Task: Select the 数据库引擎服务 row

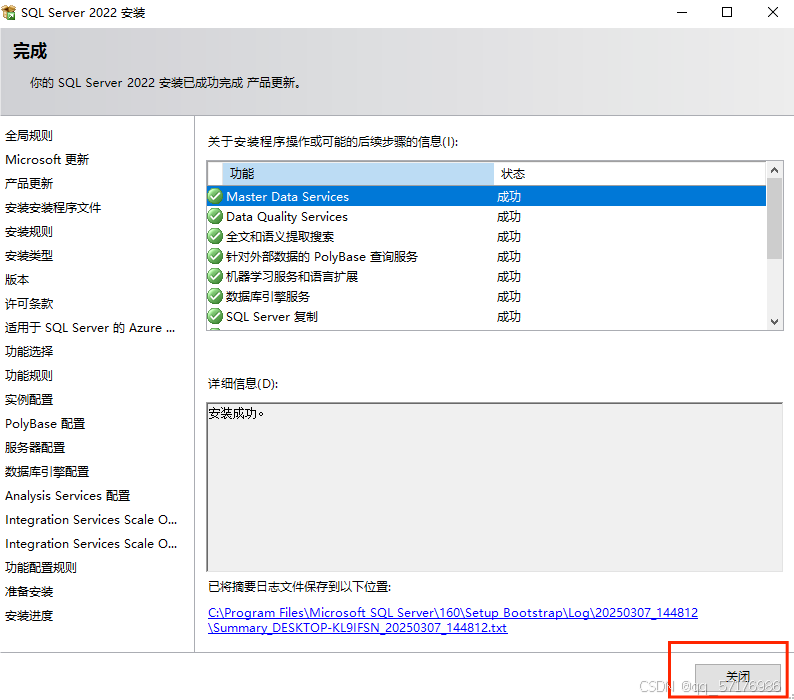Action: point(486,296)
